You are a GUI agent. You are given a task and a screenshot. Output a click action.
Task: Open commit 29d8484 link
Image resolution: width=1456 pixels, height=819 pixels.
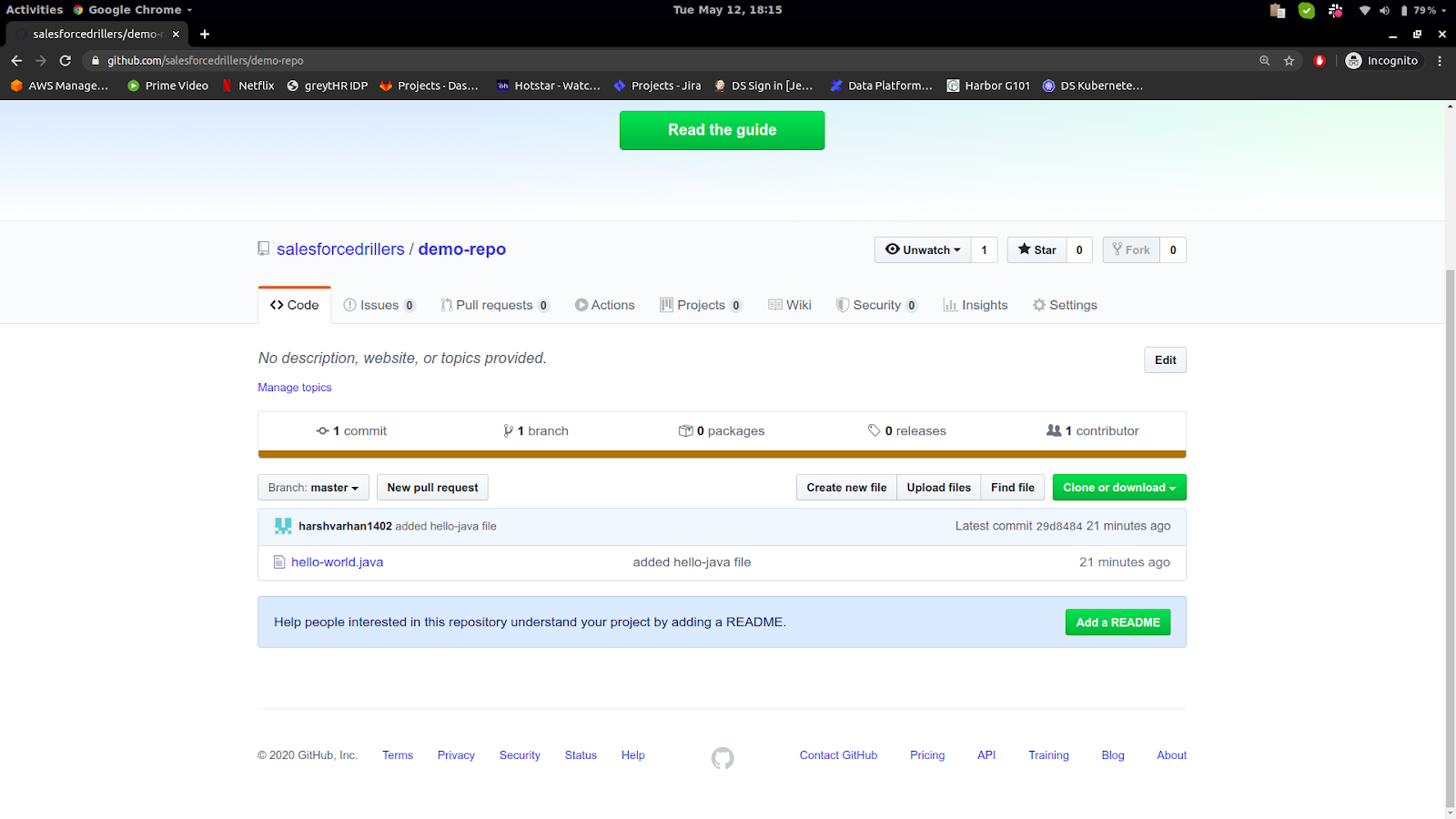(1059, 526)
